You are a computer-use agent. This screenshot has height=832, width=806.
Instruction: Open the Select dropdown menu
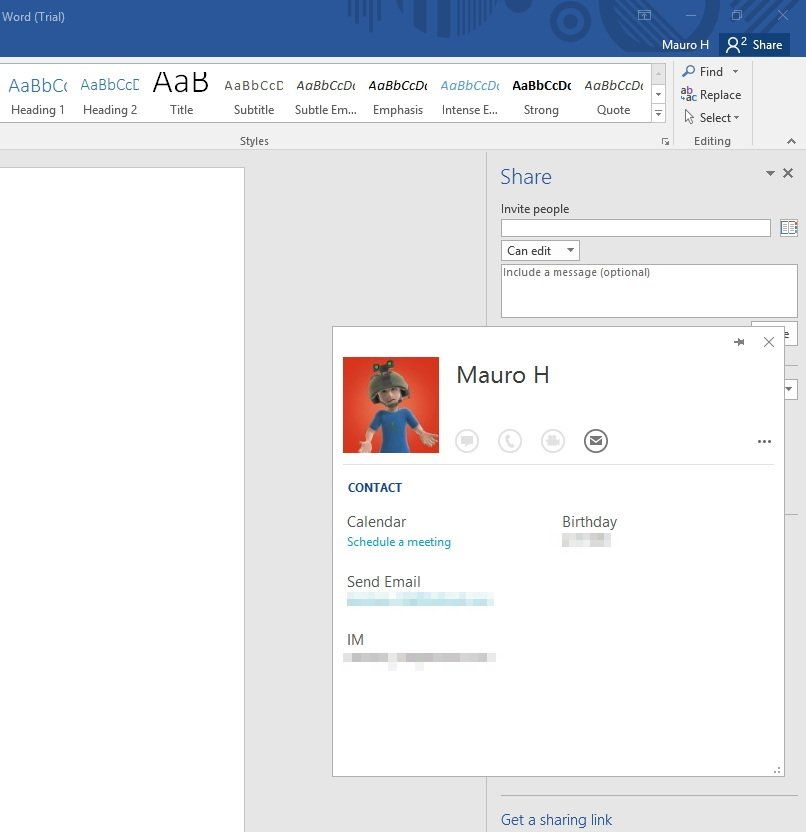[x=711, y=117]
